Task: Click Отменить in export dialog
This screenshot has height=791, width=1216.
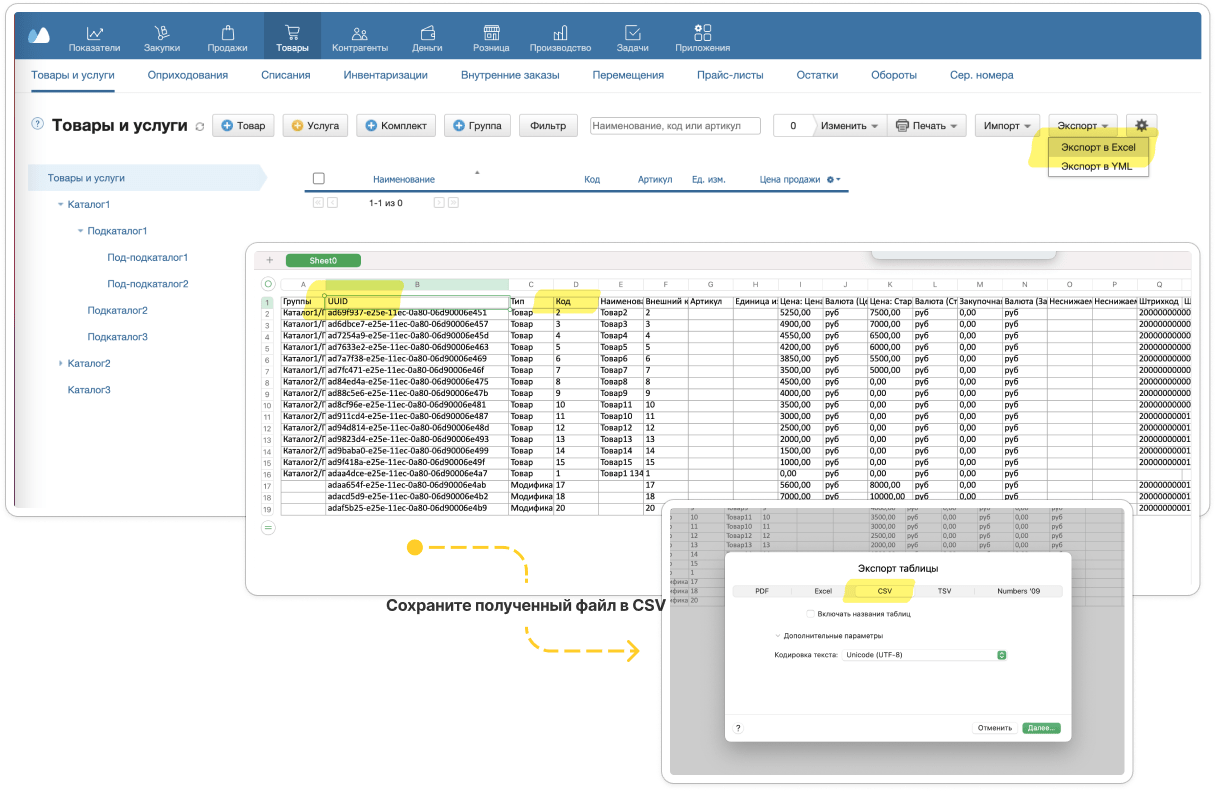Action: click(x=995, y=728)
